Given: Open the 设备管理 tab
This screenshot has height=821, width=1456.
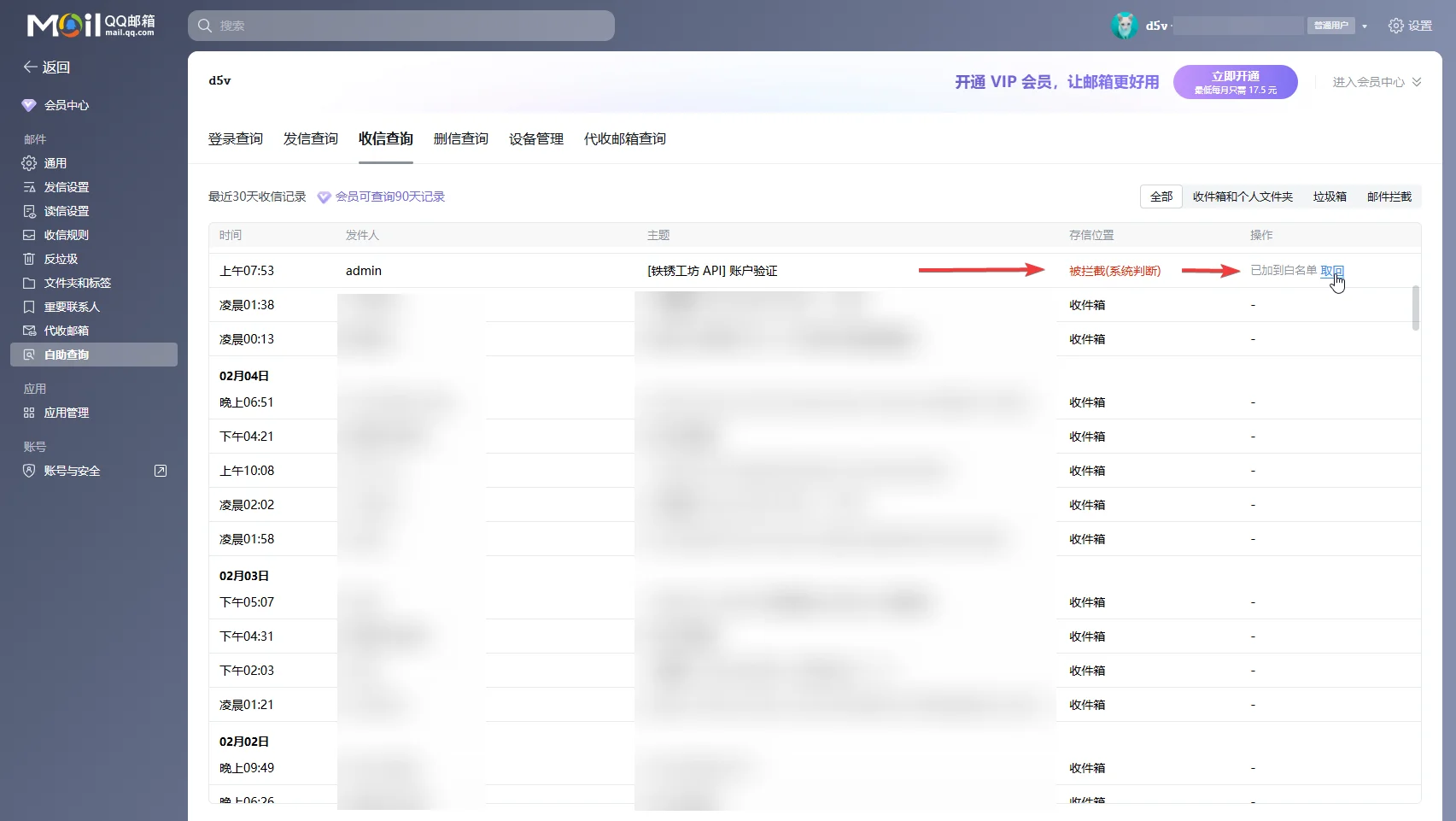Looking at the screenshot, I should coord(535,138).
